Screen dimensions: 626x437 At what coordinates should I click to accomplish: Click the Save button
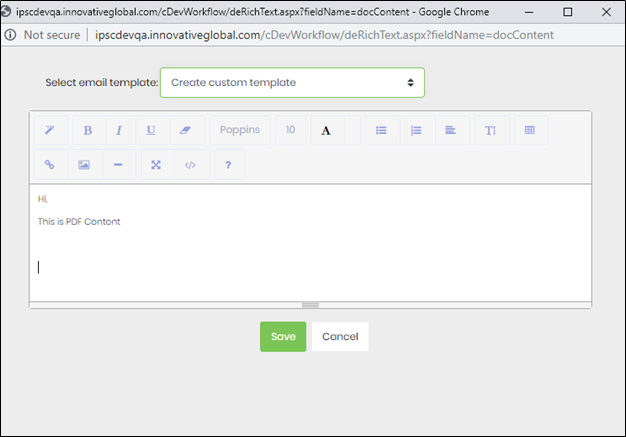point(283,336)
